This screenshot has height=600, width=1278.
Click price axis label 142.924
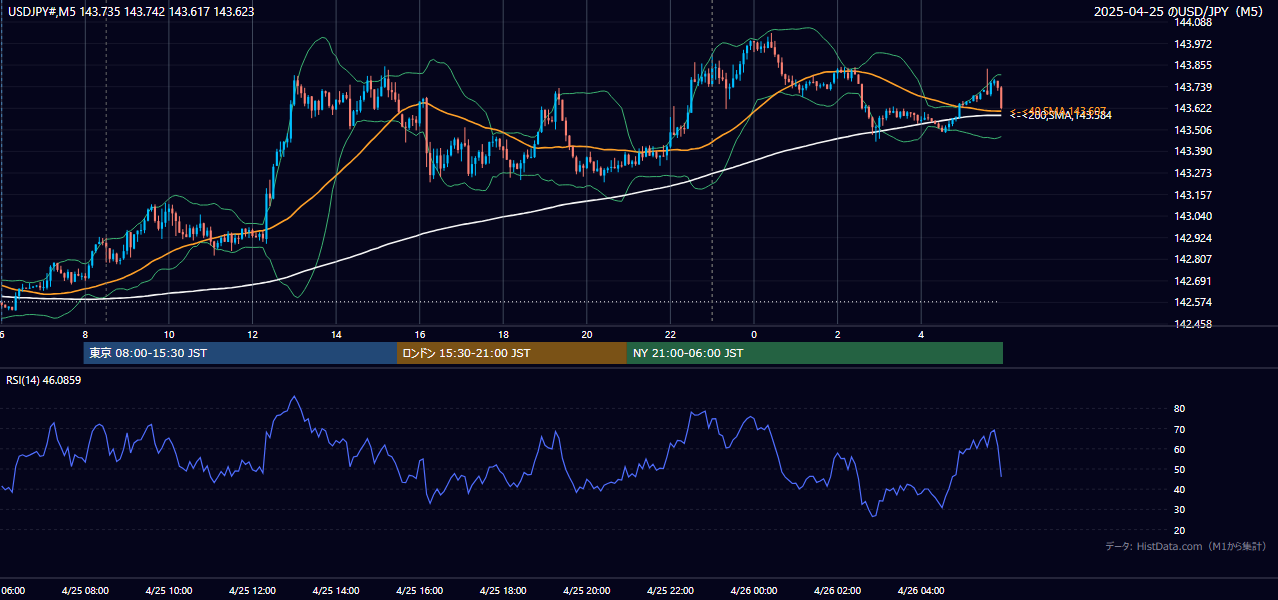1194,238
